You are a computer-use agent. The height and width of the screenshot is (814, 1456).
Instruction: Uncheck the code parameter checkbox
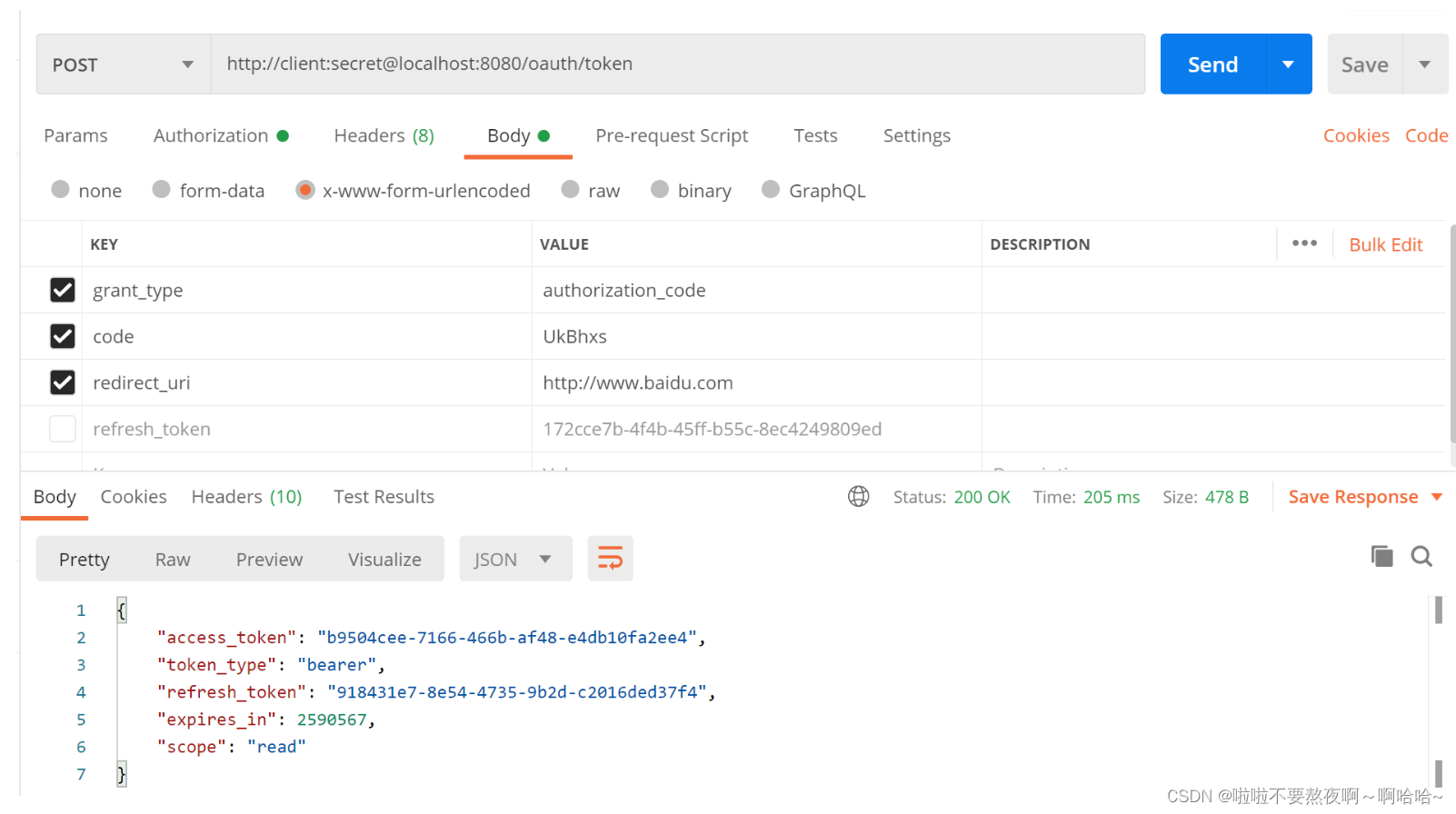pos(62,336)
